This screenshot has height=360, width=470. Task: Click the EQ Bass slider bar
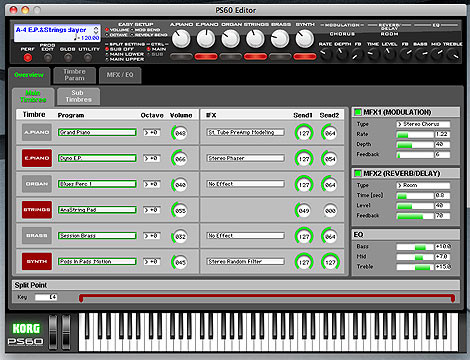point(415,247)
